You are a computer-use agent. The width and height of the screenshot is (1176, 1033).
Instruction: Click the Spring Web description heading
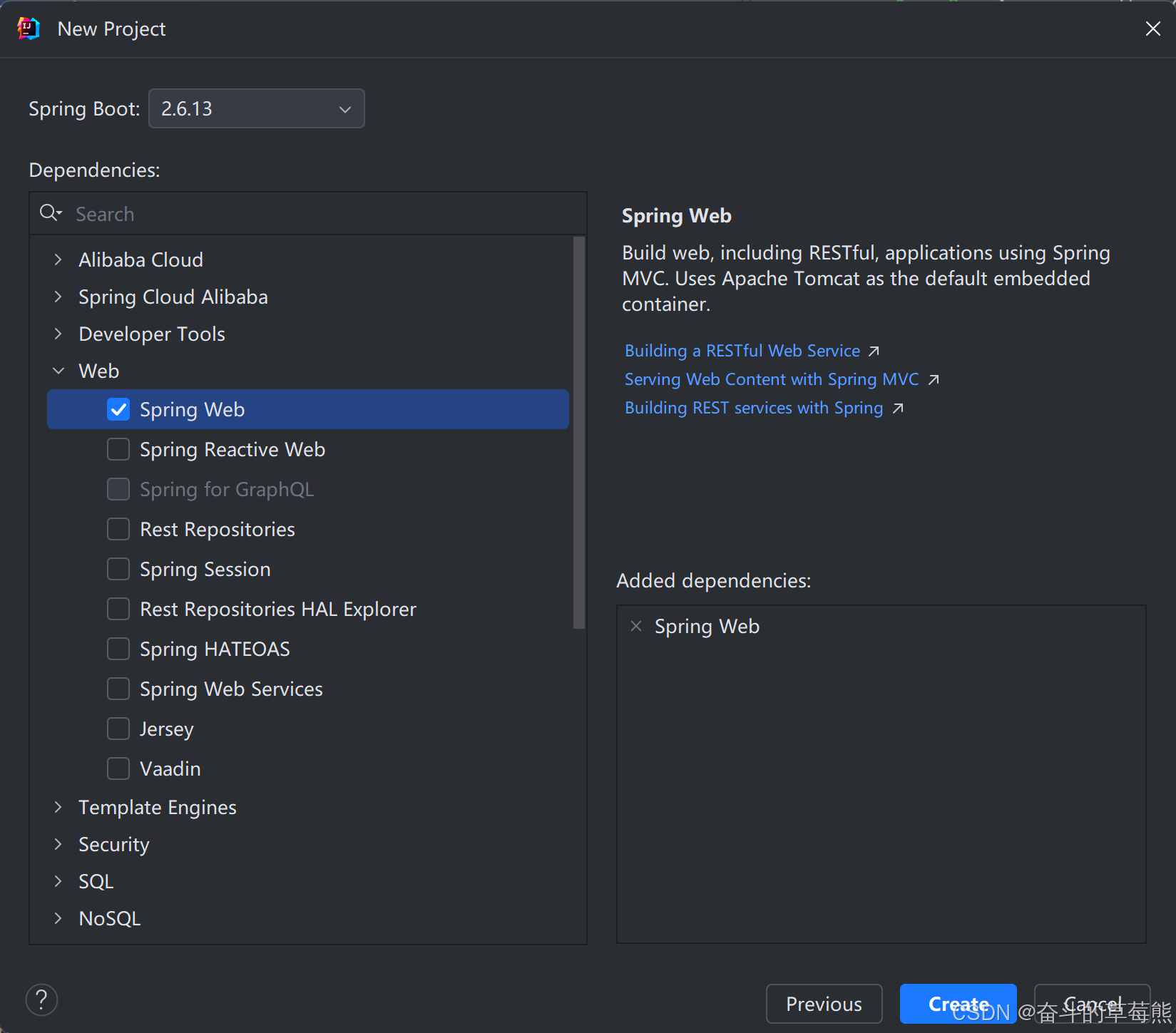tap(677, 215)
